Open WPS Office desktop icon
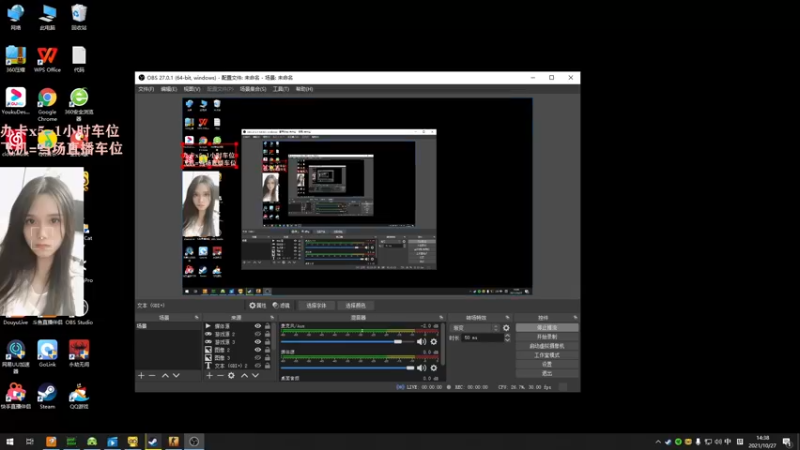Viewport: 800px width, 450px height. coord(47,59)
